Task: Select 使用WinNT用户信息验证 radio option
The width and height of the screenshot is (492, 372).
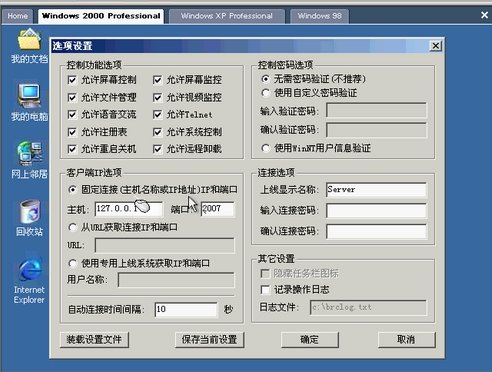Action: pos(265,148)
